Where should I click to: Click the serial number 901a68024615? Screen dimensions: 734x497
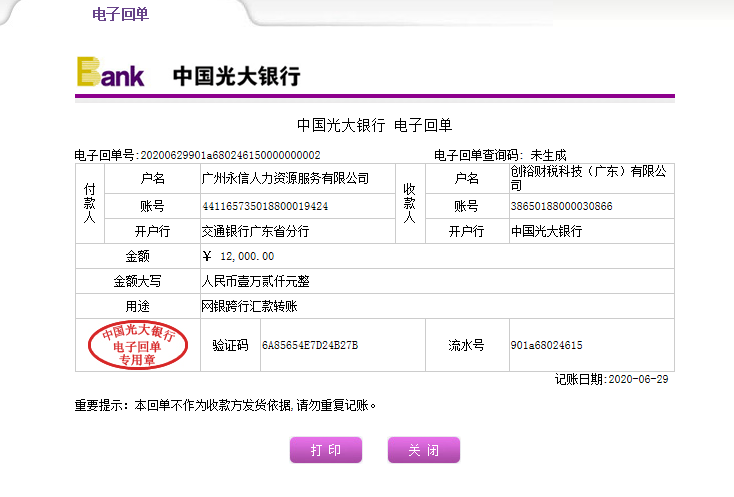coord(546,345)
